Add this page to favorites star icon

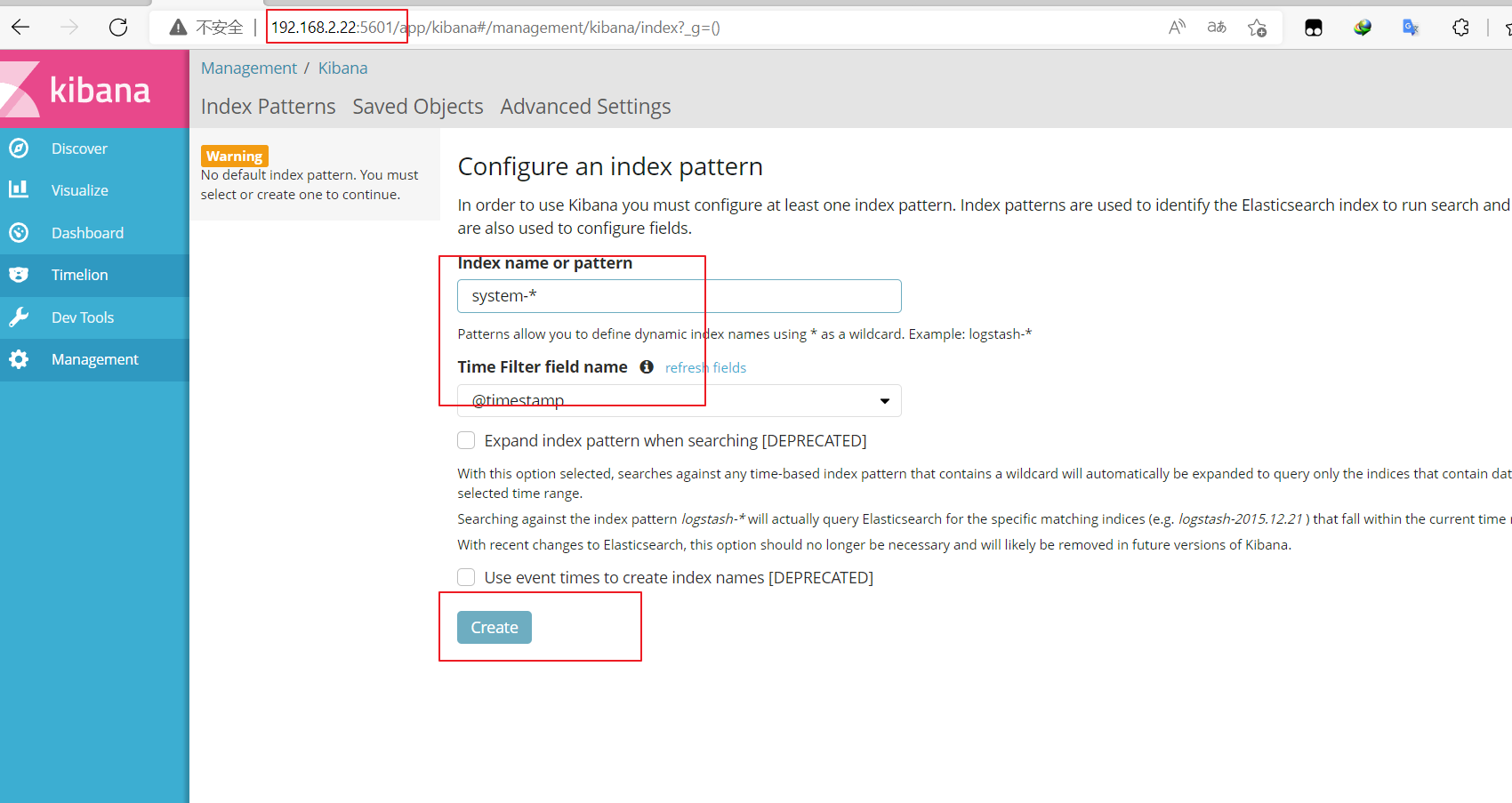click(1257, 28)
